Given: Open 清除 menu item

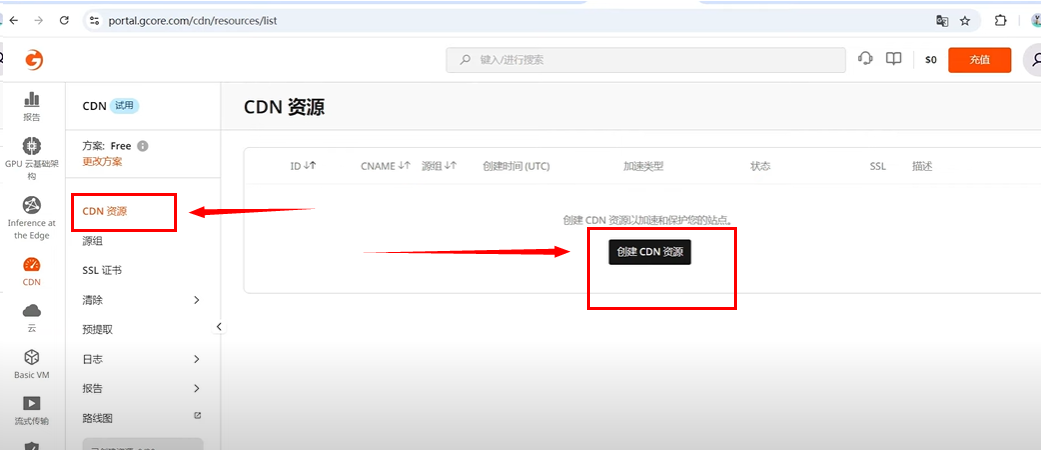Looking at the screenshot, I should (92, 300).
